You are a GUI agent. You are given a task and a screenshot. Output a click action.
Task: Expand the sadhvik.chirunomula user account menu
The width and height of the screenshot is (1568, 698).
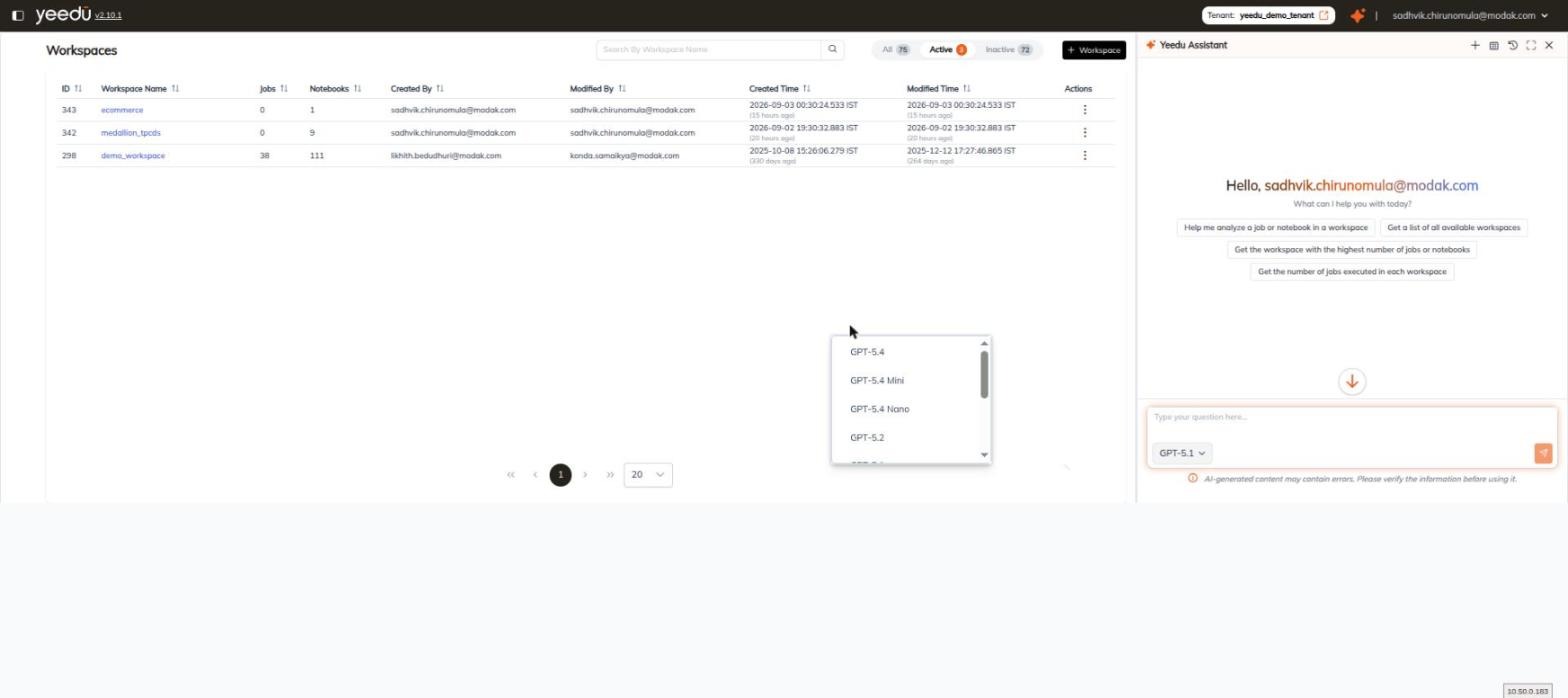pos(1470,15)
